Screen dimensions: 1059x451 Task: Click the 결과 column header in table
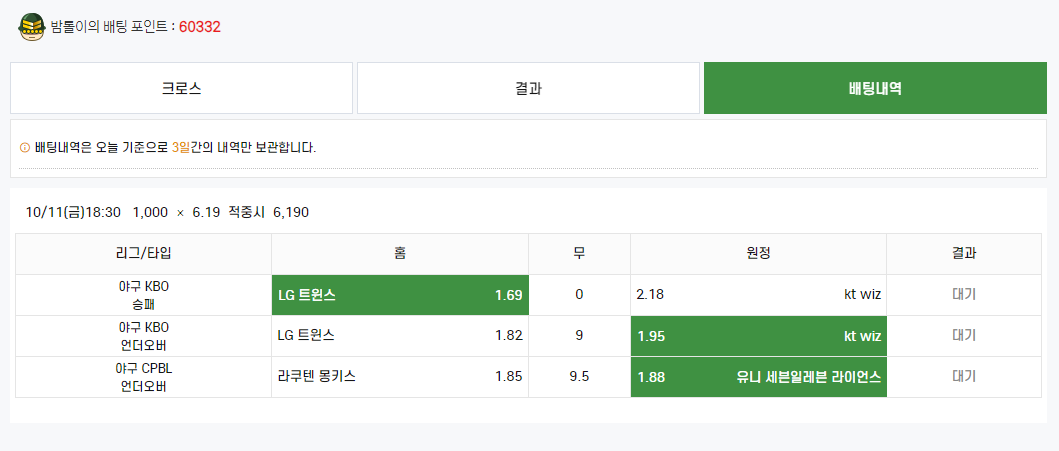point(964,254)
